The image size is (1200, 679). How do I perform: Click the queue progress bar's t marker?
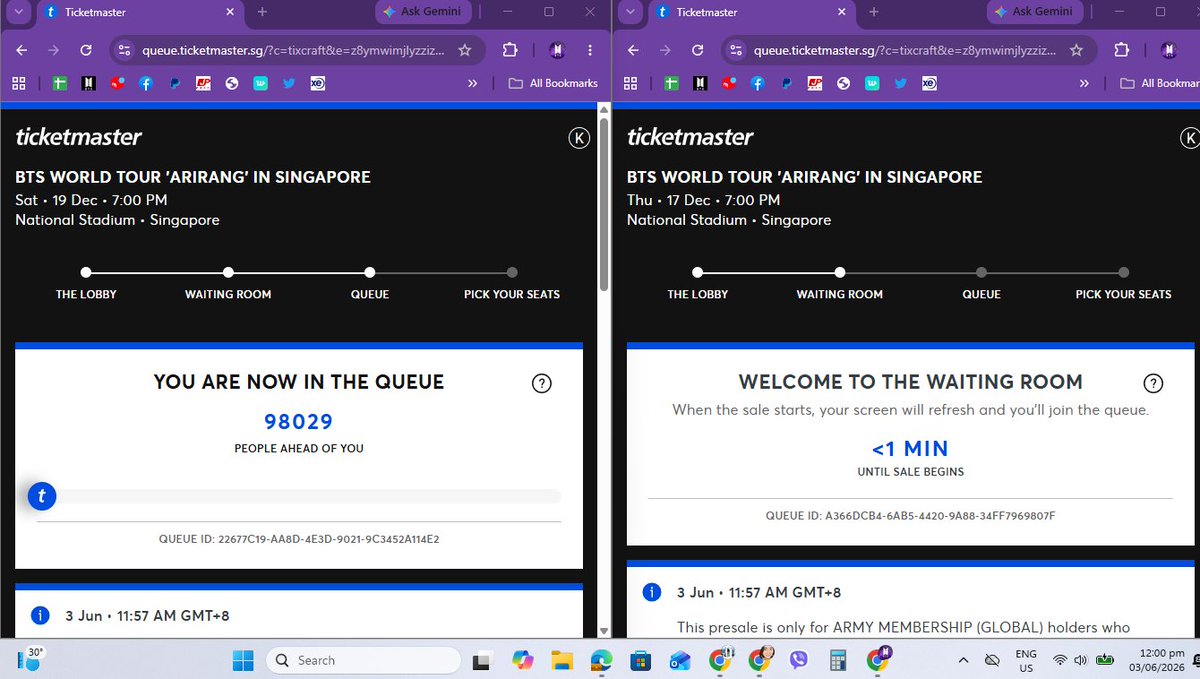[x=42, y=496]
